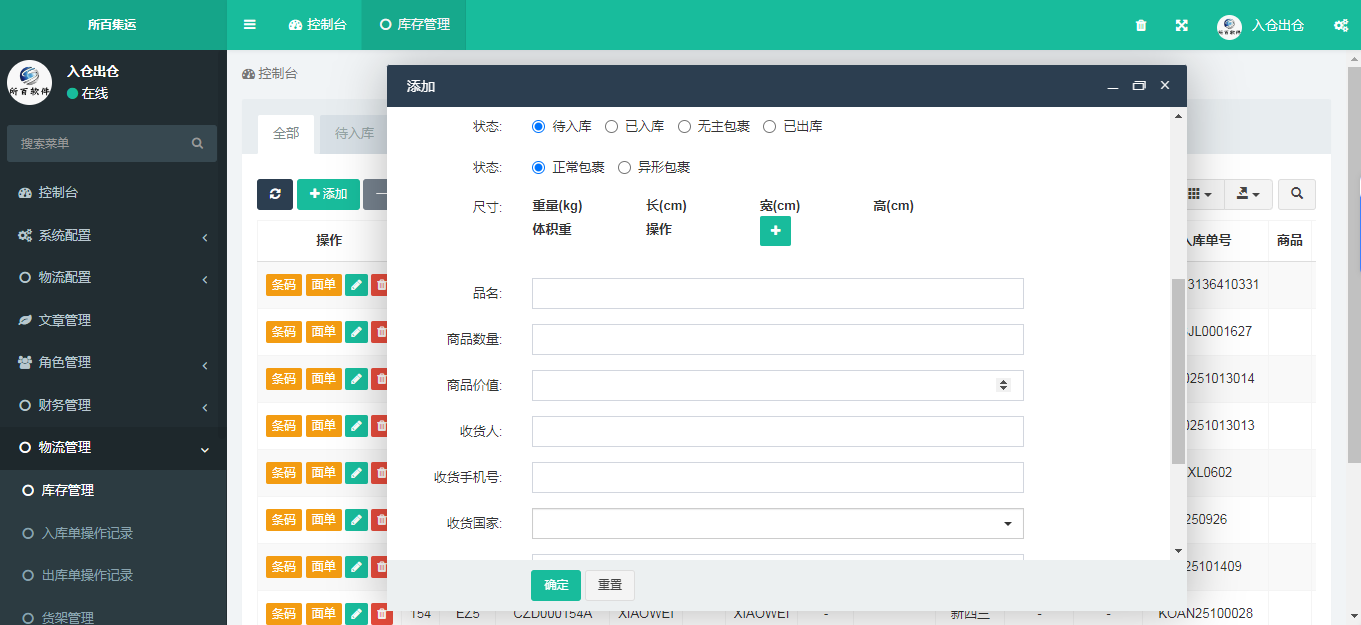Image resolution: width=1361 pixels, height=625 pixels.
Task: Click the 确定 confirm button
Action: point(555,585)
